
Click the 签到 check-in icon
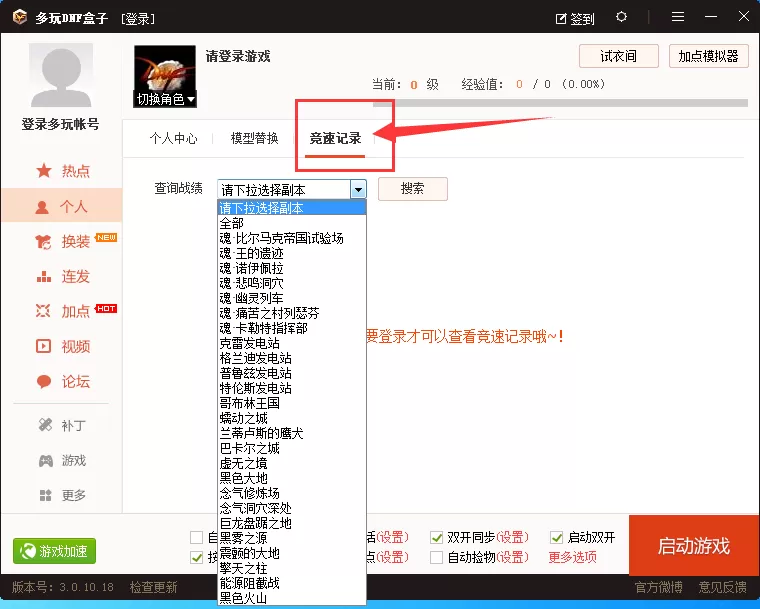(x=561, y=19)
